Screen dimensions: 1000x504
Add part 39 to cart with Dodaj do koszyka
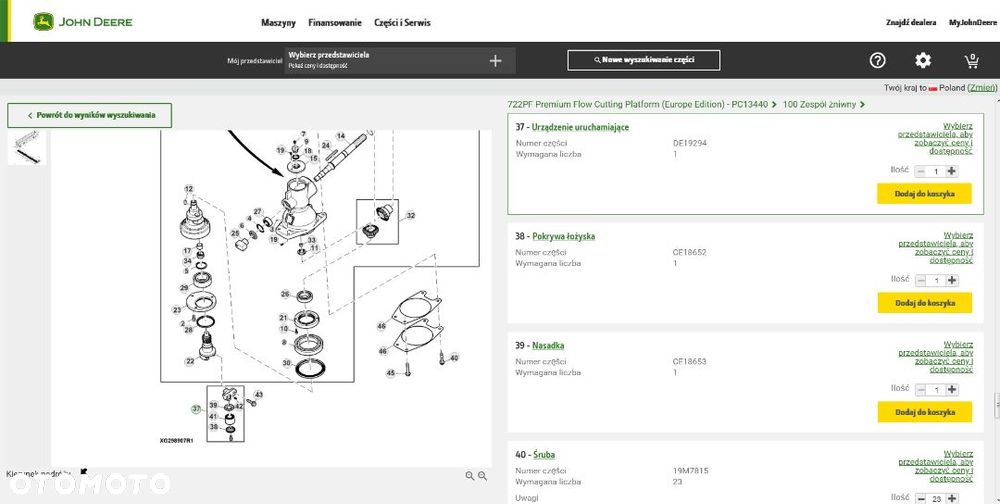(x=925, y=412)
